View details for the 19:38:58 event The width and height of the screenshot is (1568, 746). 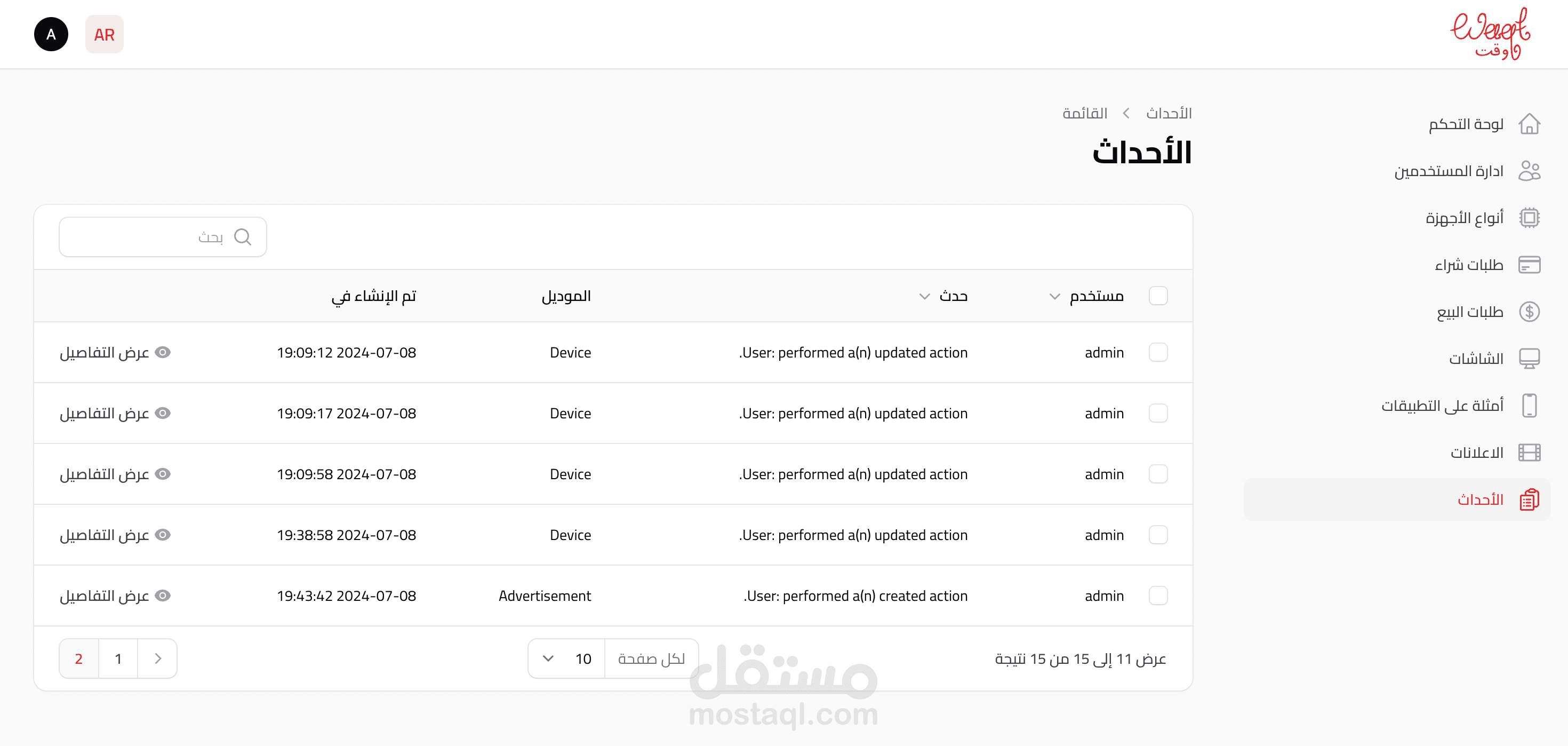coord(115,535)
